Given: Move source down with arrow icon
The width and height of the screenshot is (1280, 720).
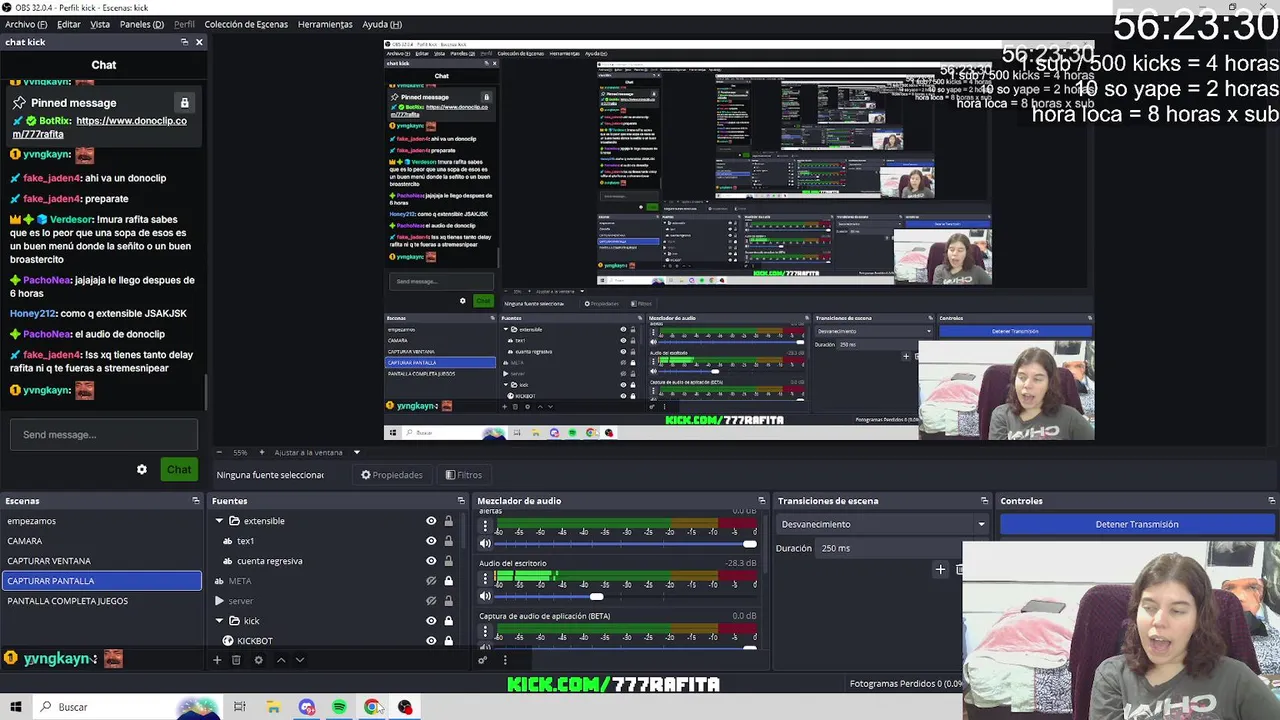Looking at the screenshot, I should tap(299, 660).
